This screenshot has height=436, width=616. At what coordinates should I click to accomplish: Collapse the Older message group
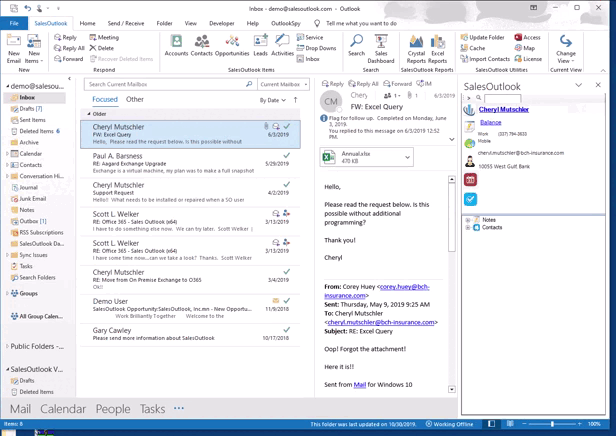tap(88, 114)
